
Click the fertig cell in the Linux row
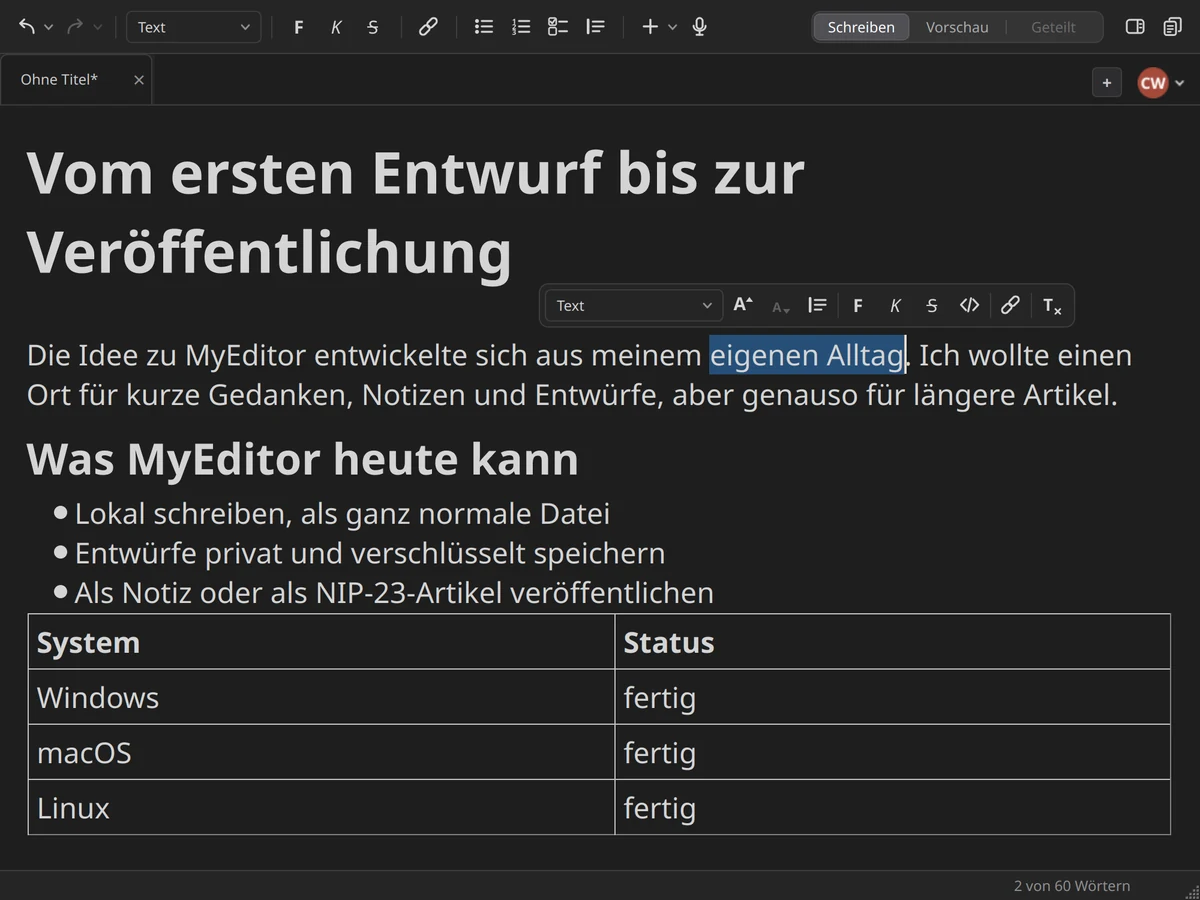(892, 807)
